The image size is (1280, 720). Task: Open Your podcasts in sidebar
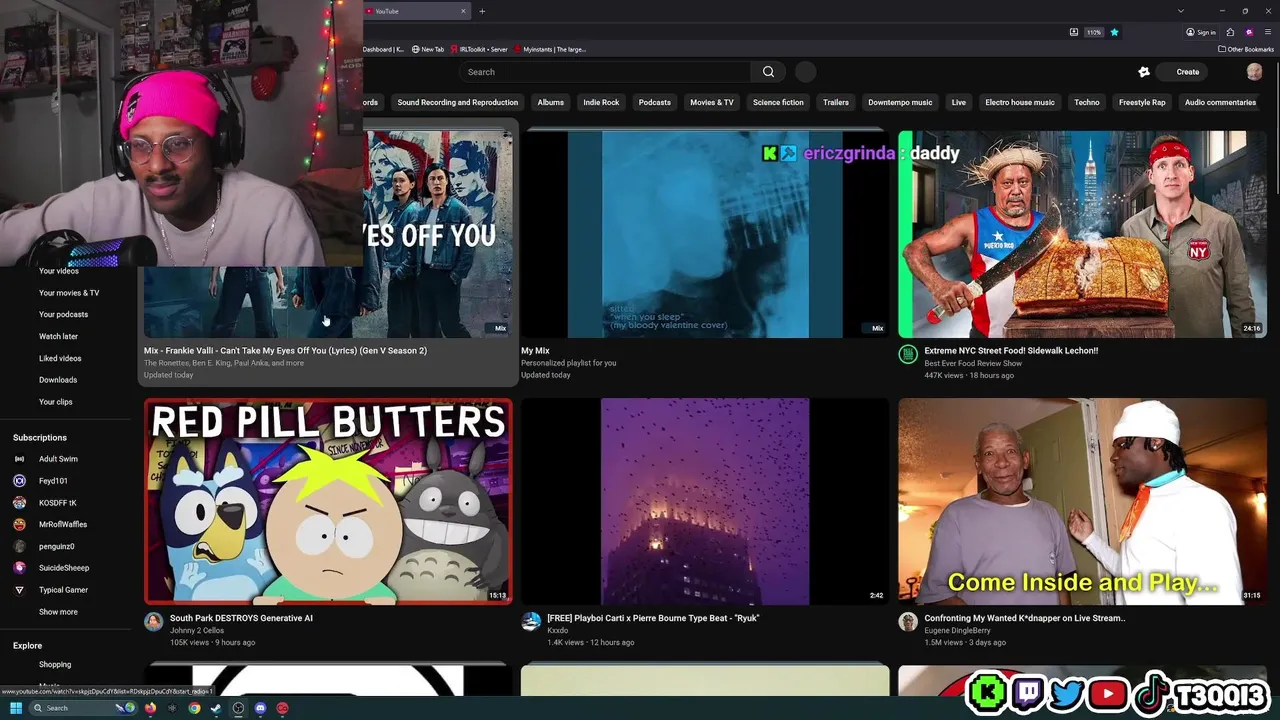coord(64,315)
